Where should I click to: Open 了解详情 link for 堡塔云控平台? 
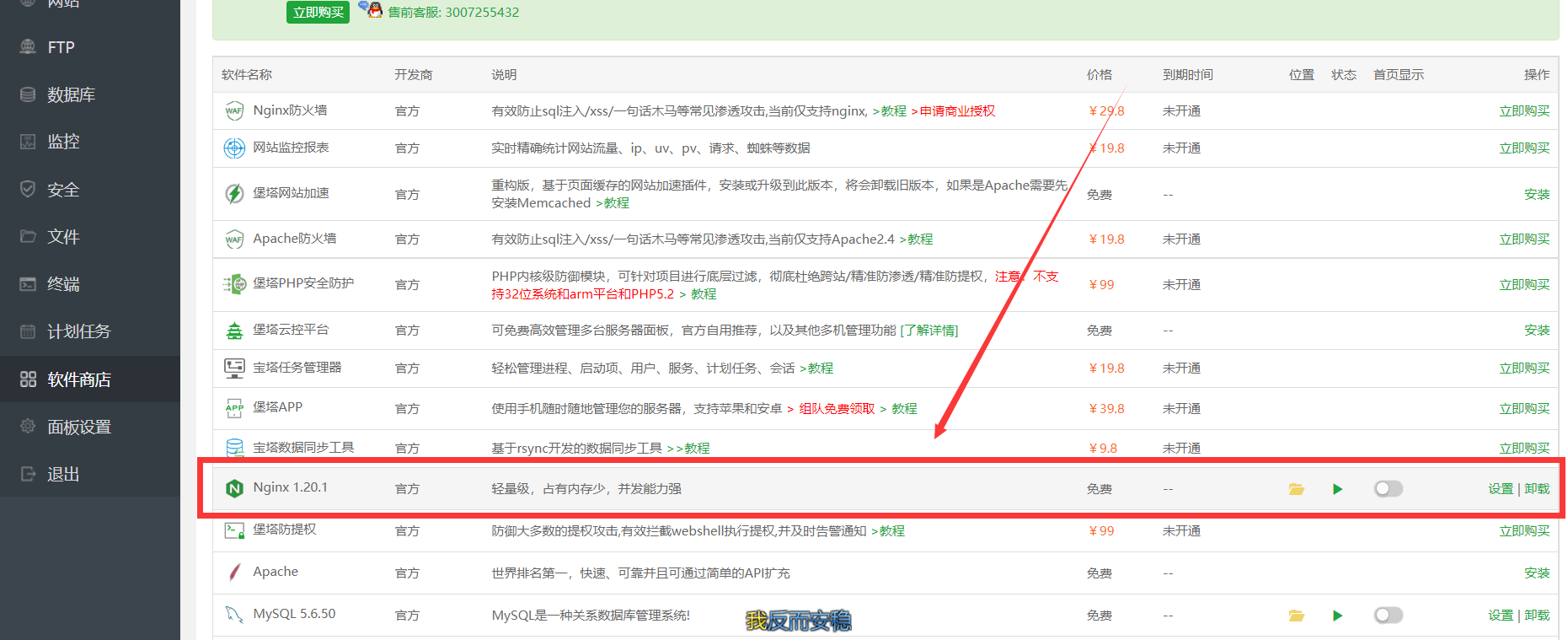929,331
